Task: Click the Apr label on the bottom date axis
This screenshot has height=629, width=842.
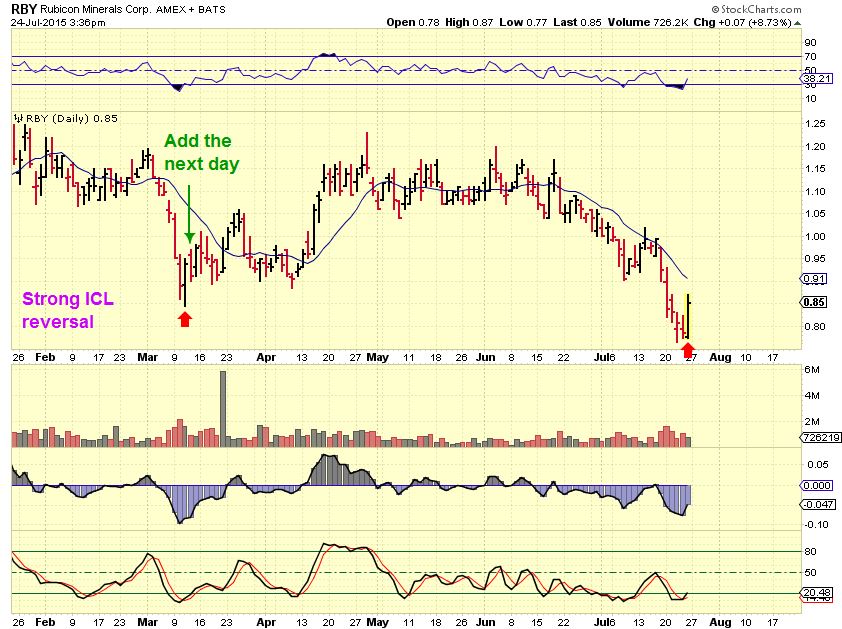Action: pos(266,622)
